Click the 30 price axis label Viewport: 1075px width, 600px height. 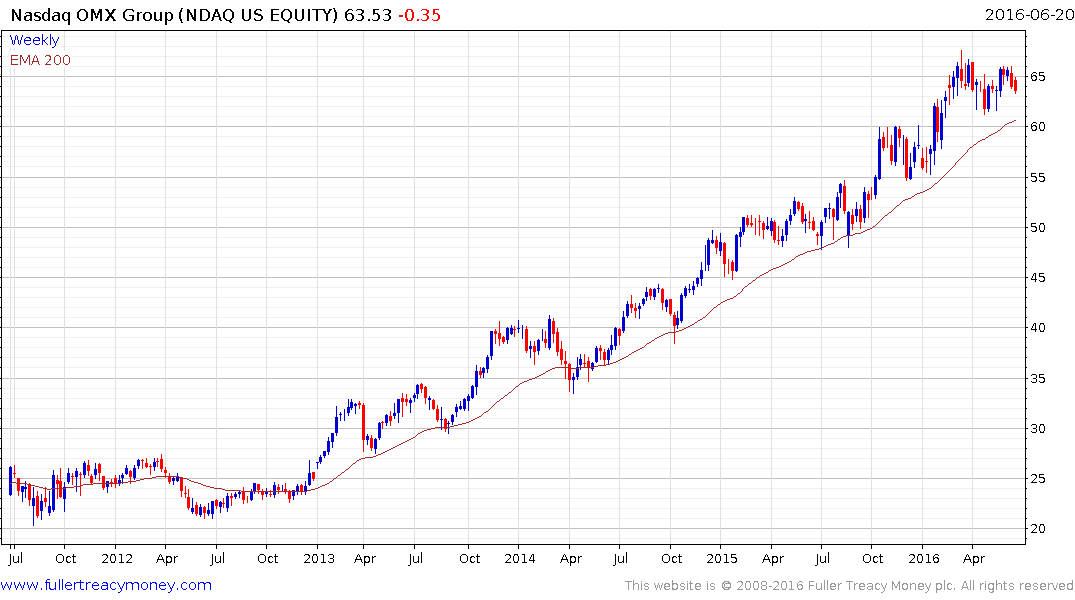[1037, 429]
